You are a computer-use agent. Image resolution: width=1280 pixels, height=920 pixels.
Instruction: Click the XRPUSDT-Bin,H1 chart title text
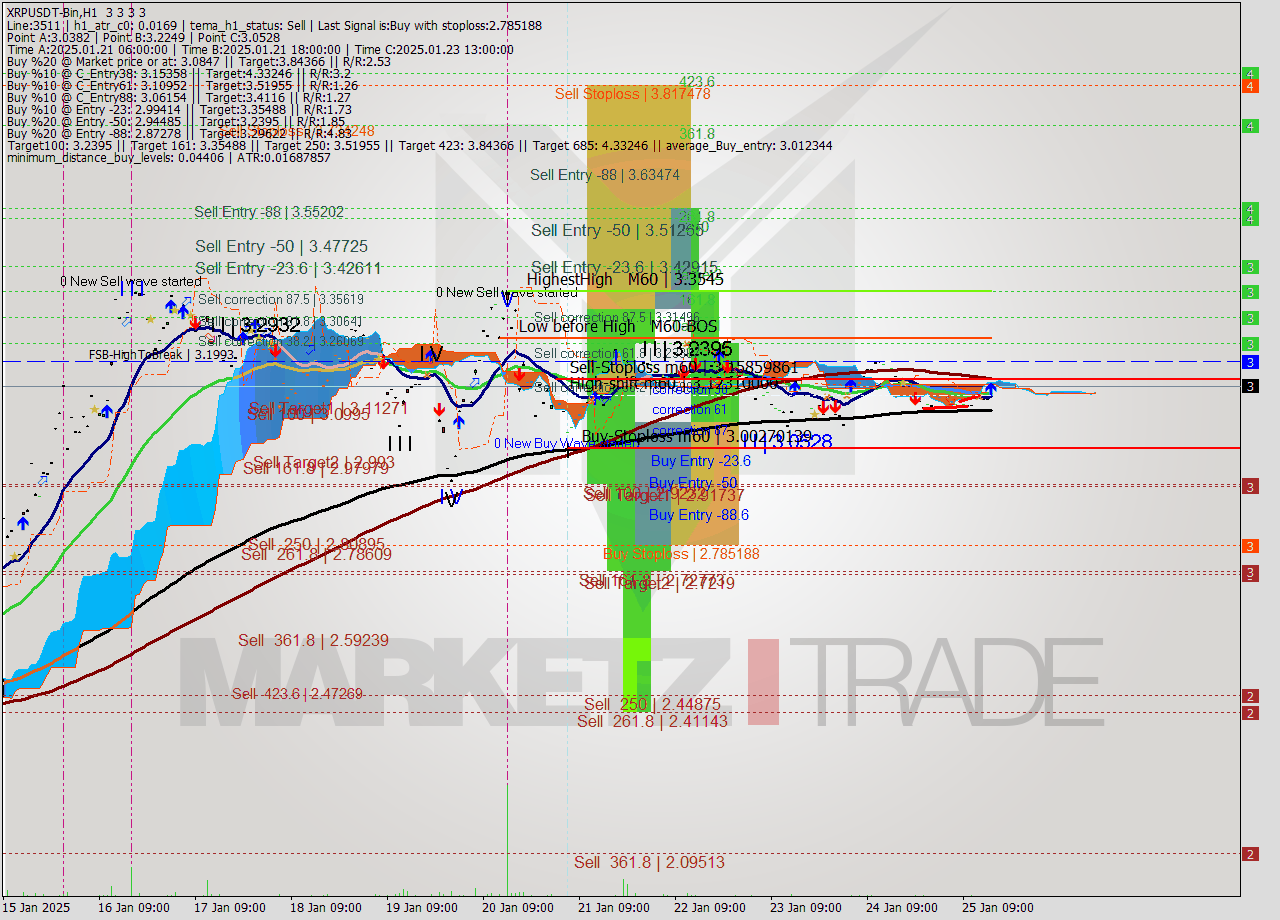coord(76,12)
